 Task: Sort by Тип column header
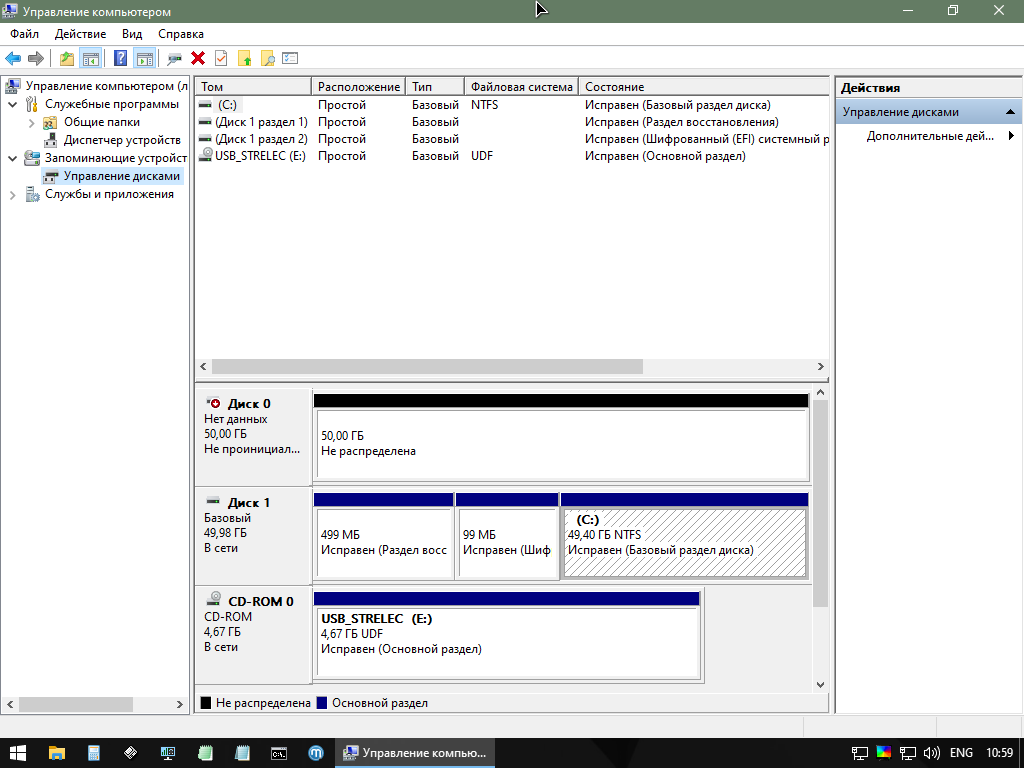click(435, 86)
